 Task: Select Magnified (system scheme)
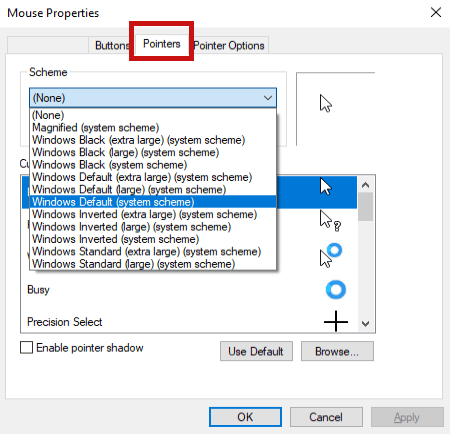pos(153,127)
